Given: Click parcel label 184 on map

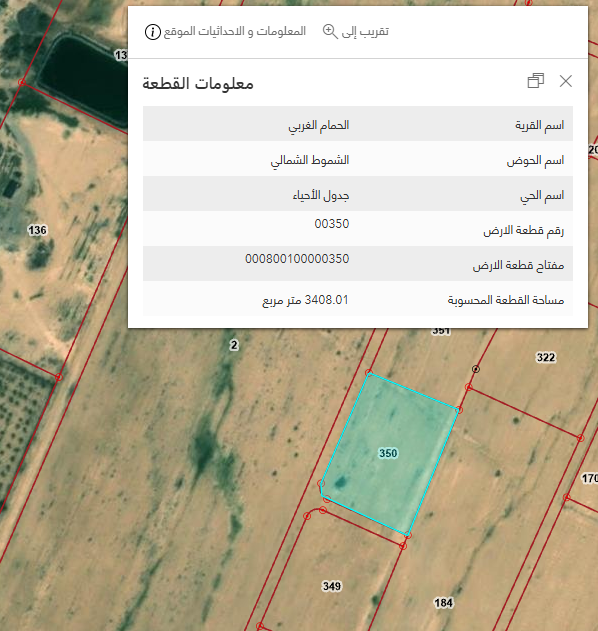Looking at the screenshot, I should [443, 602].
